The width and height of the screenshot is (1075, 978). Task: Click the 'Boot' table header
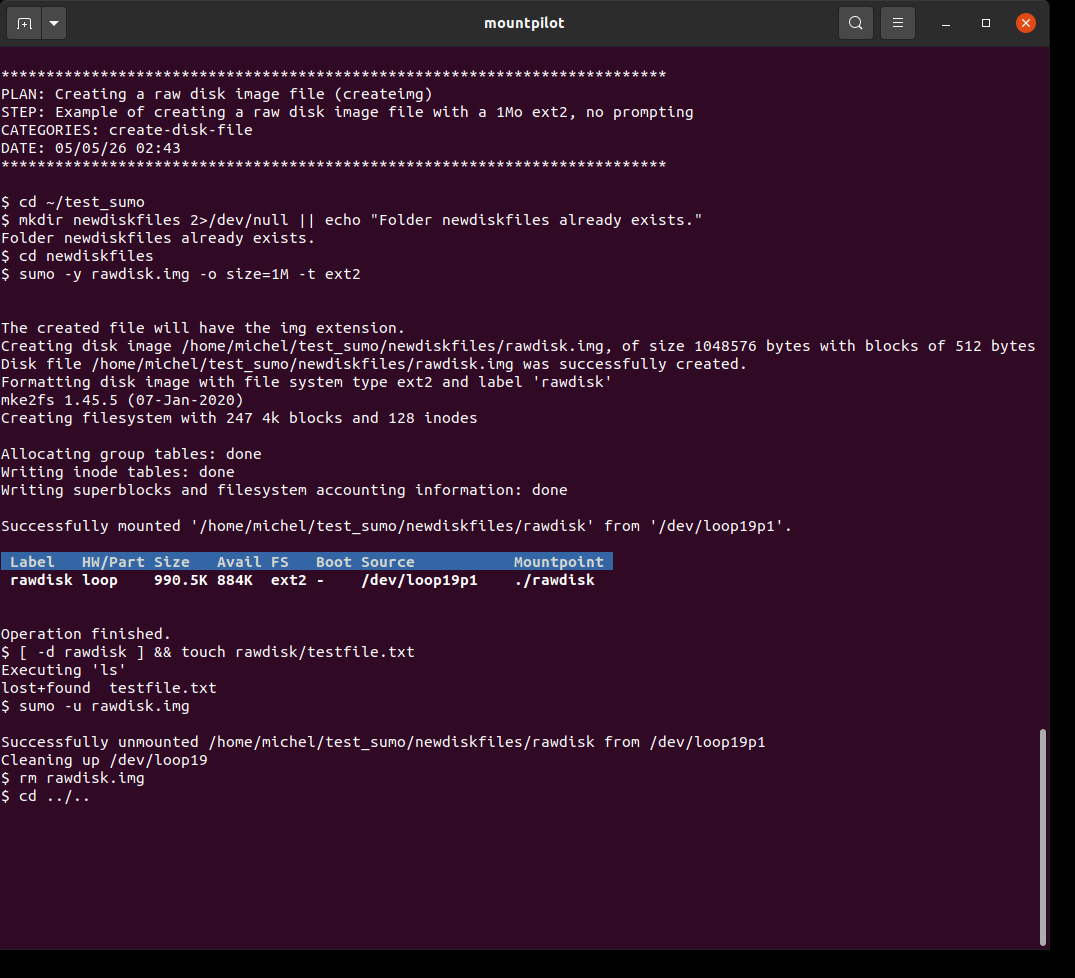pos(334,562)
